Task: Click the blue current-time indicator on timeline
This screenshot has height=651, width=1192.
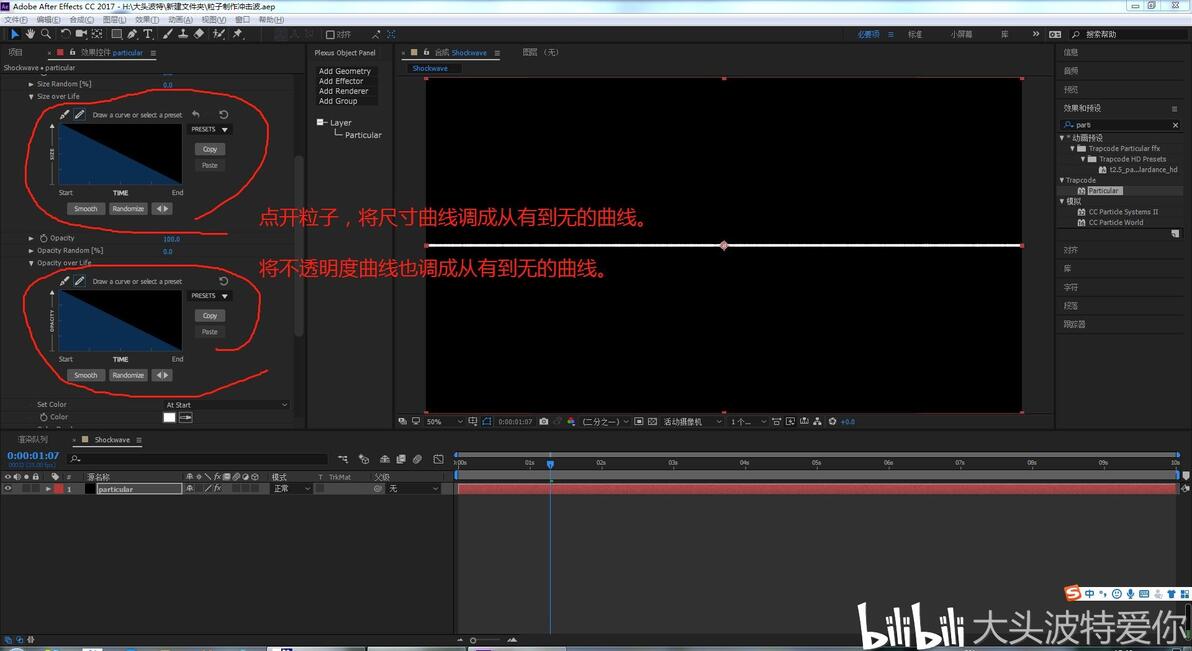Action: click(x=550, y=464)
